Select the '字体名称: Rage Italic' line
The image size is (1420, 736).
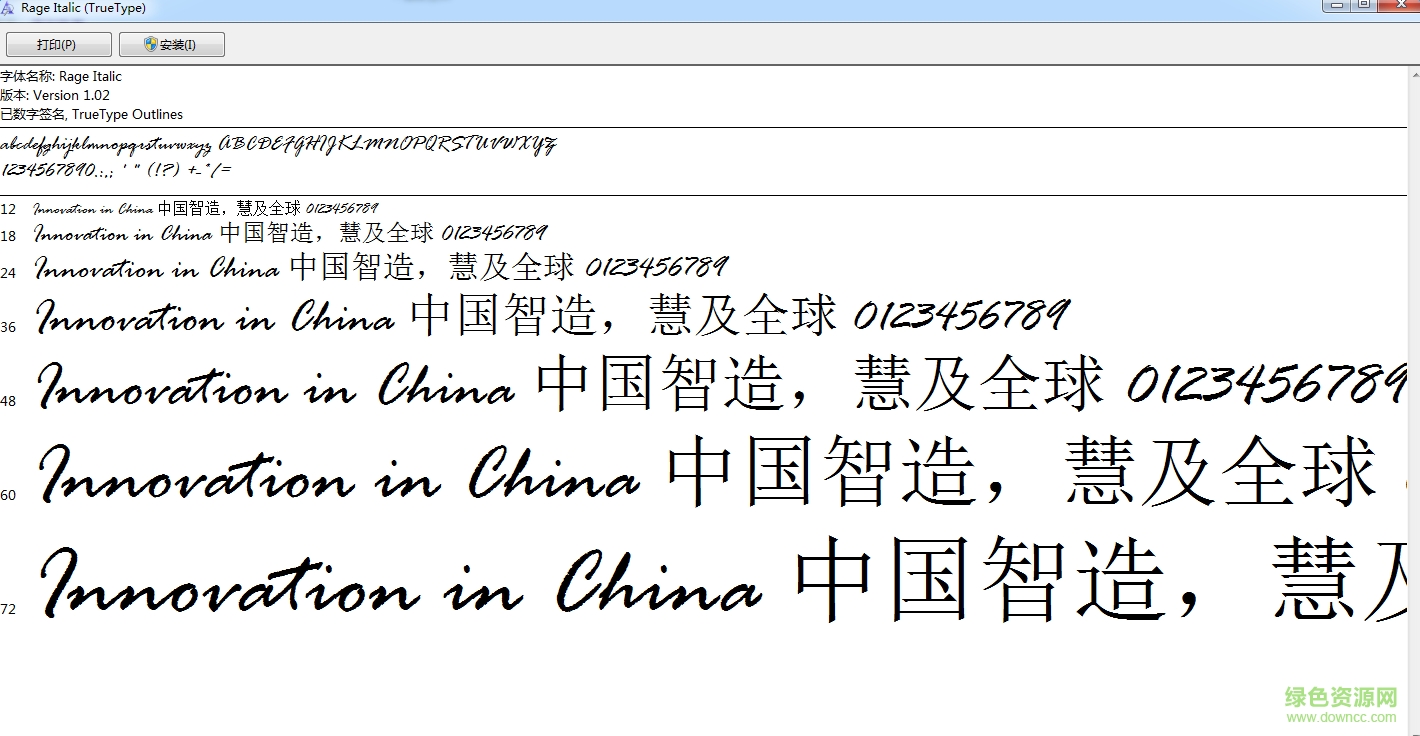(x=61, y=76)
